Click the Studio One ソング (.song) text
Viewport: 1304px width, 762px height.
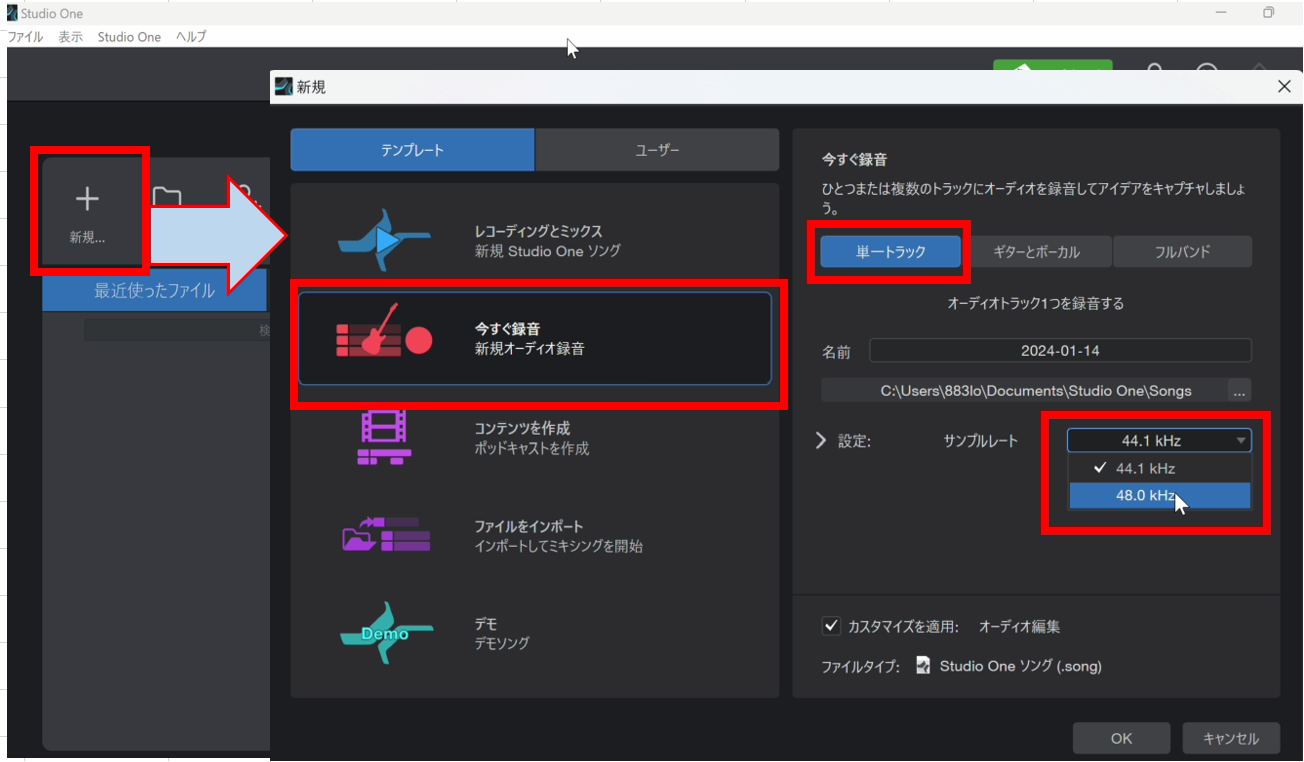(1021, 666)
